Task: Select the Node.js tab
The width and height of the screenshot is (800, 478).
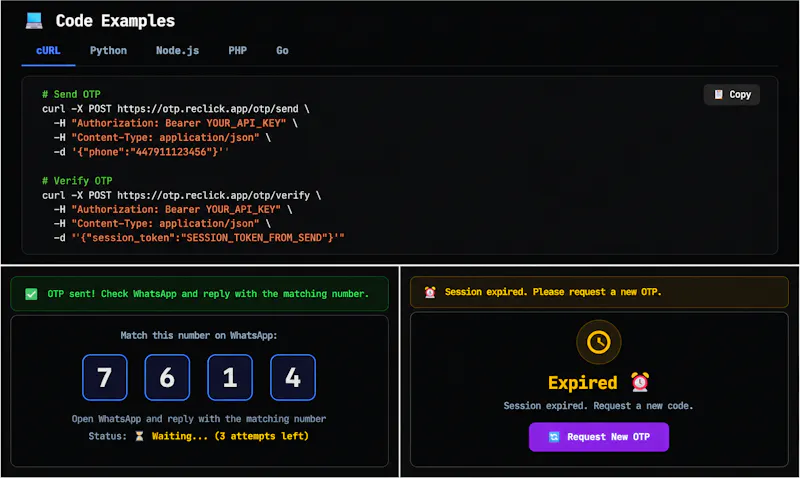Action: click(178, 51)
